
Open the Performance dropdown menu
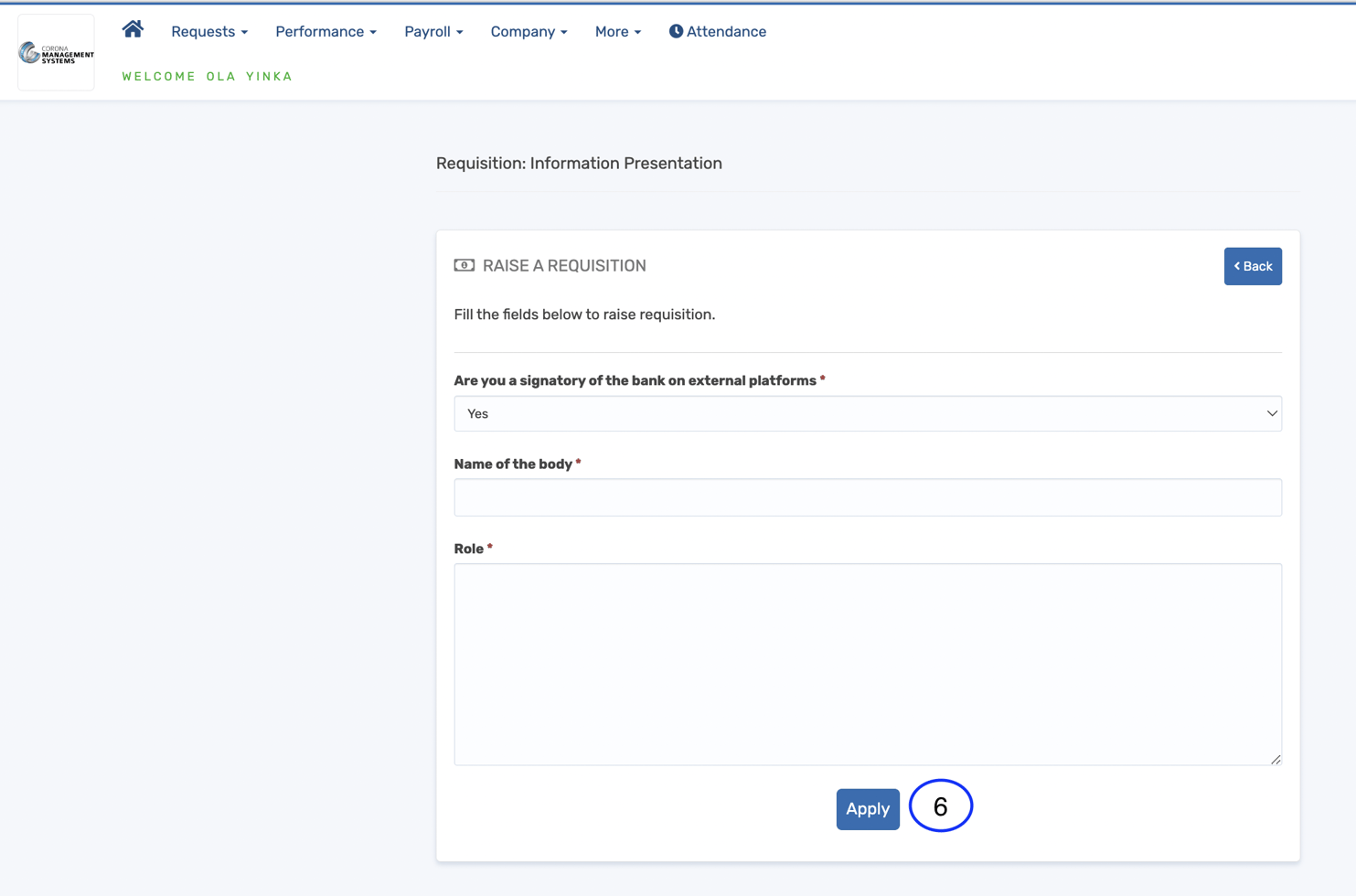pos(326,31)
